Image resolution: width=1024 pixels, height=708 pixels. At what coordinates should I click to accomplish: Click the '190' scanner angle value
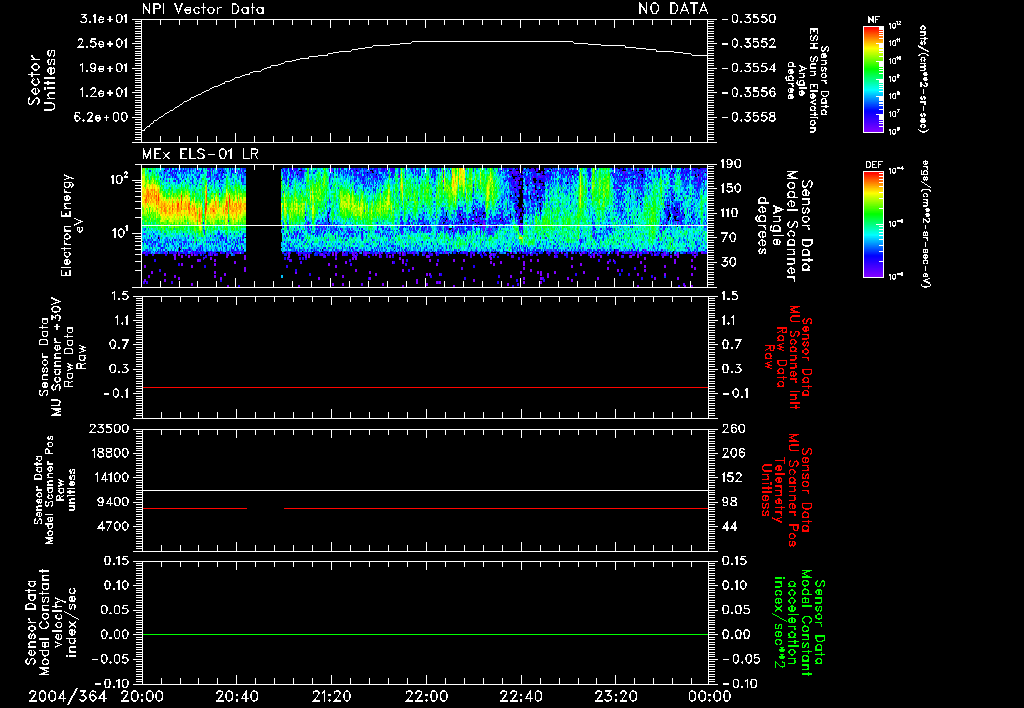pyautogui.click(x=731, y=164)
